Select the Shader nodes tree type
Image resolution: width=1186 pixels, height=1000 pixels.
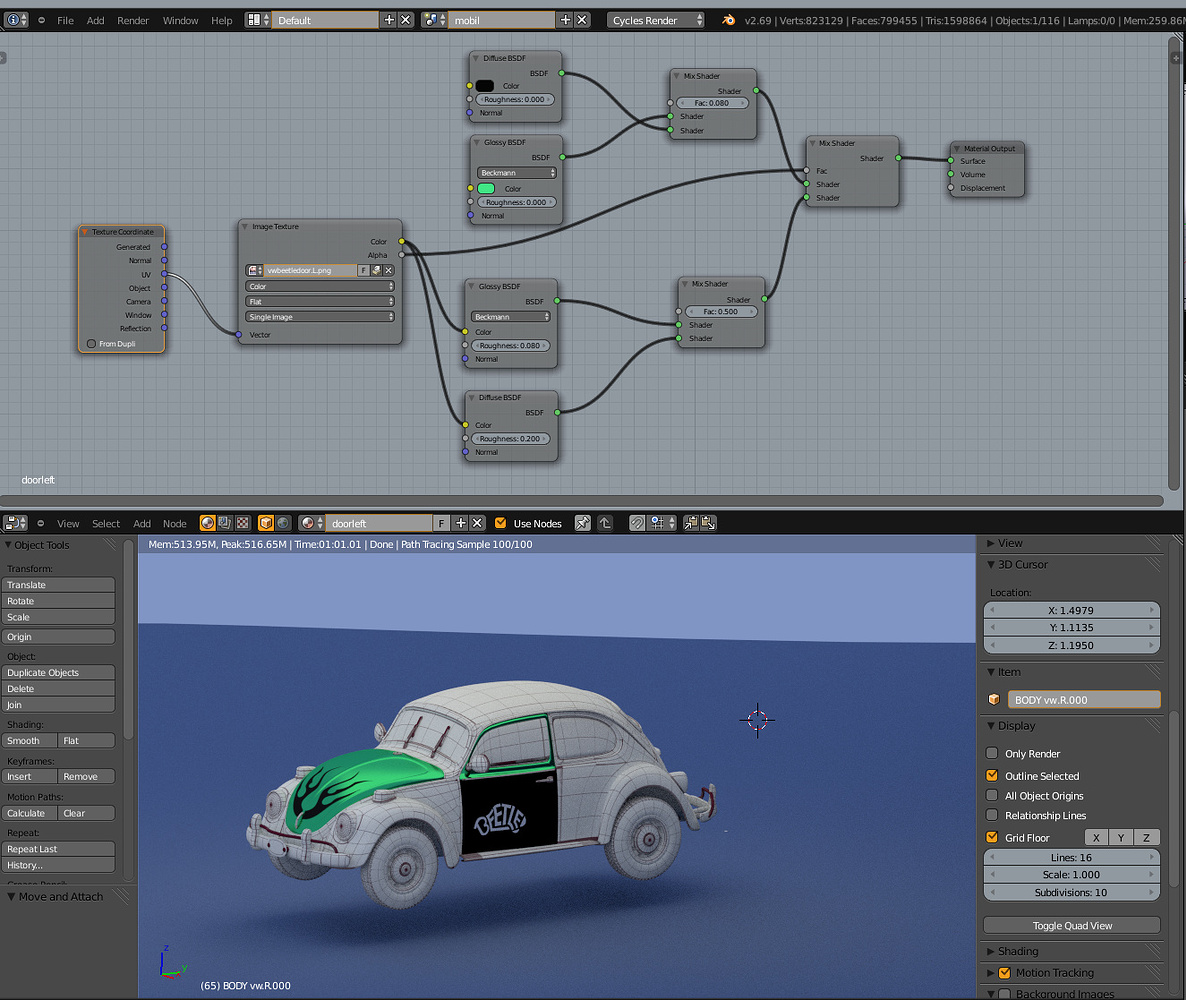tap(207, 523)
